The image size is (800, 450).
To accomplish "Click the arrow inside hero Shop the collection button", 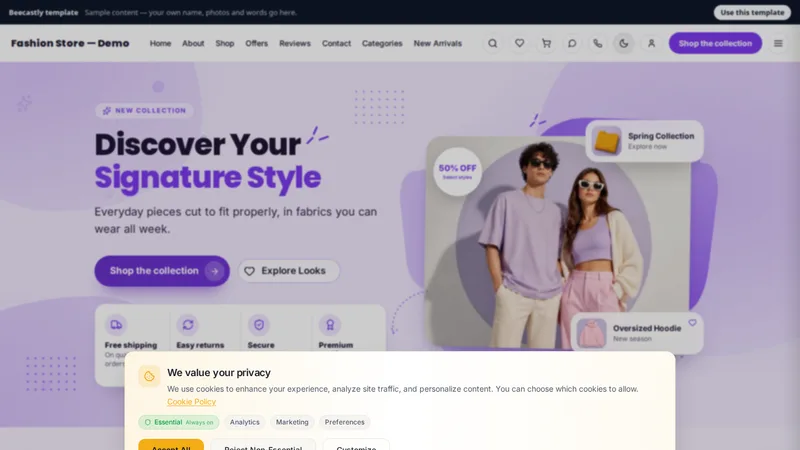I will (214, 271).
